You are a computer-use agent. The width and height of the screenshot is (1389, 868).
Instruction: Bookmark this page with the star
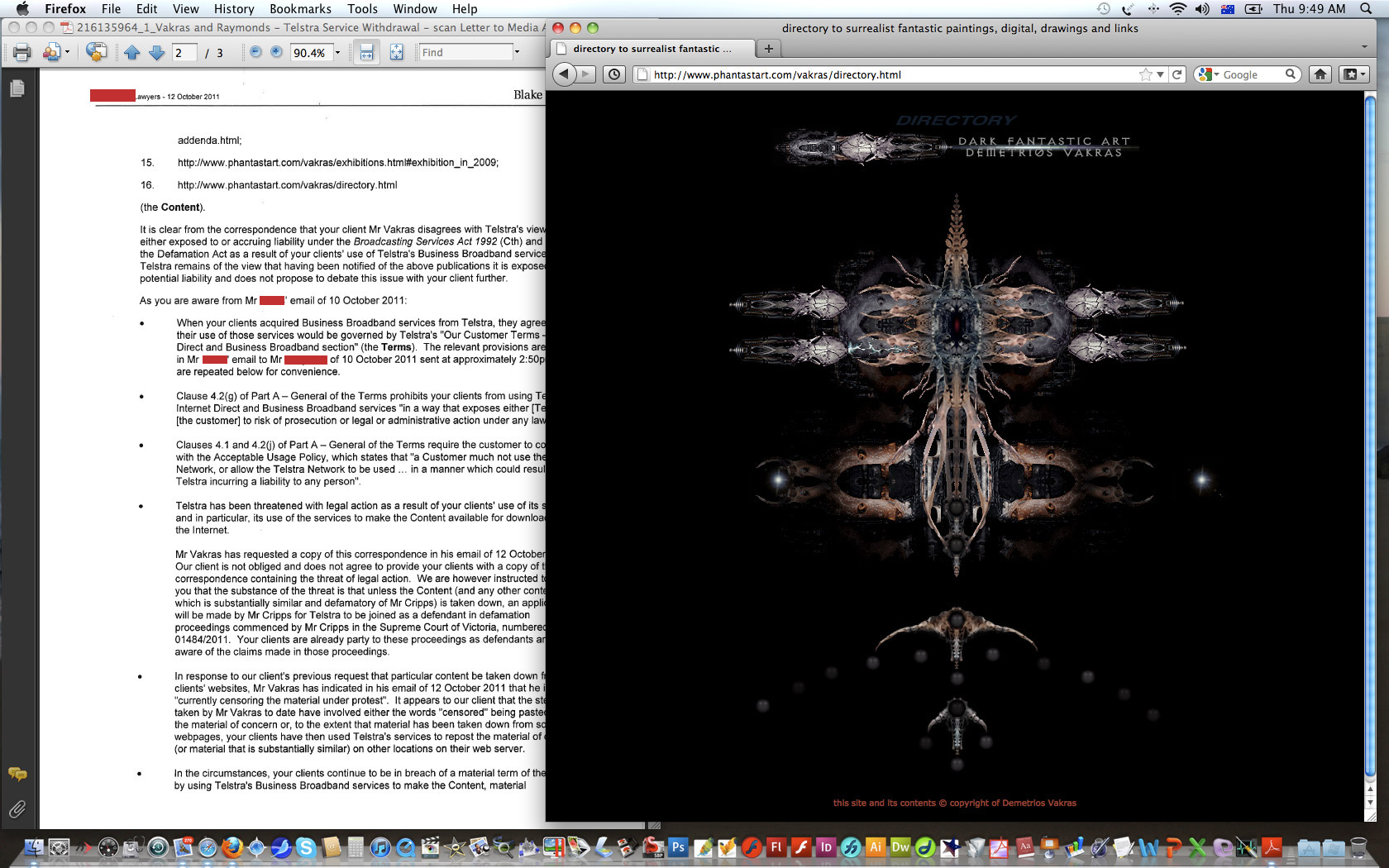click(x=1145, y=74)
